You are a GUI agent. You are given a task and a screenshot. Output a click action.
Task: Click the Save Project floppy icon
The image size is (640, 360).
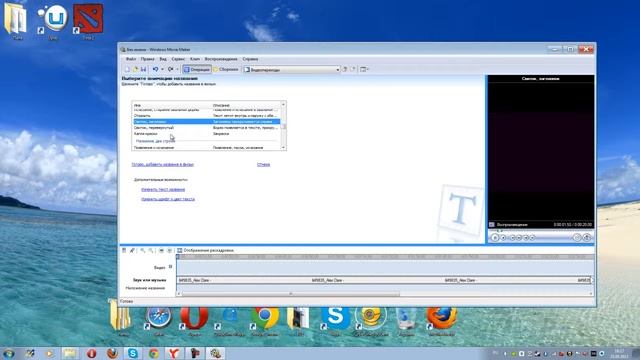pos(143,69)
